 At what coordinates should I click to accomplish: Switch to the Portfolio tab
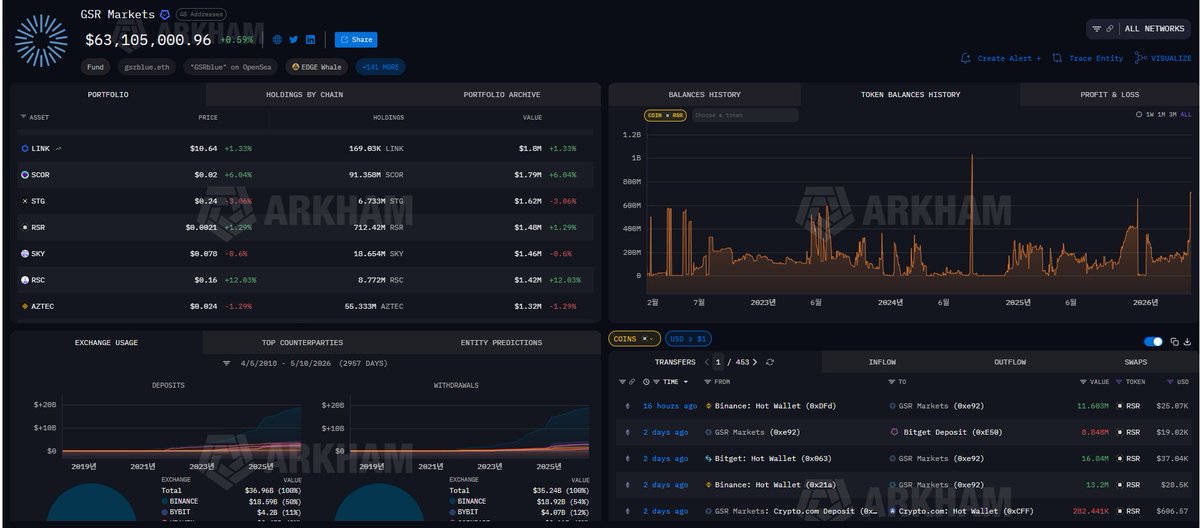pos(108,95)
